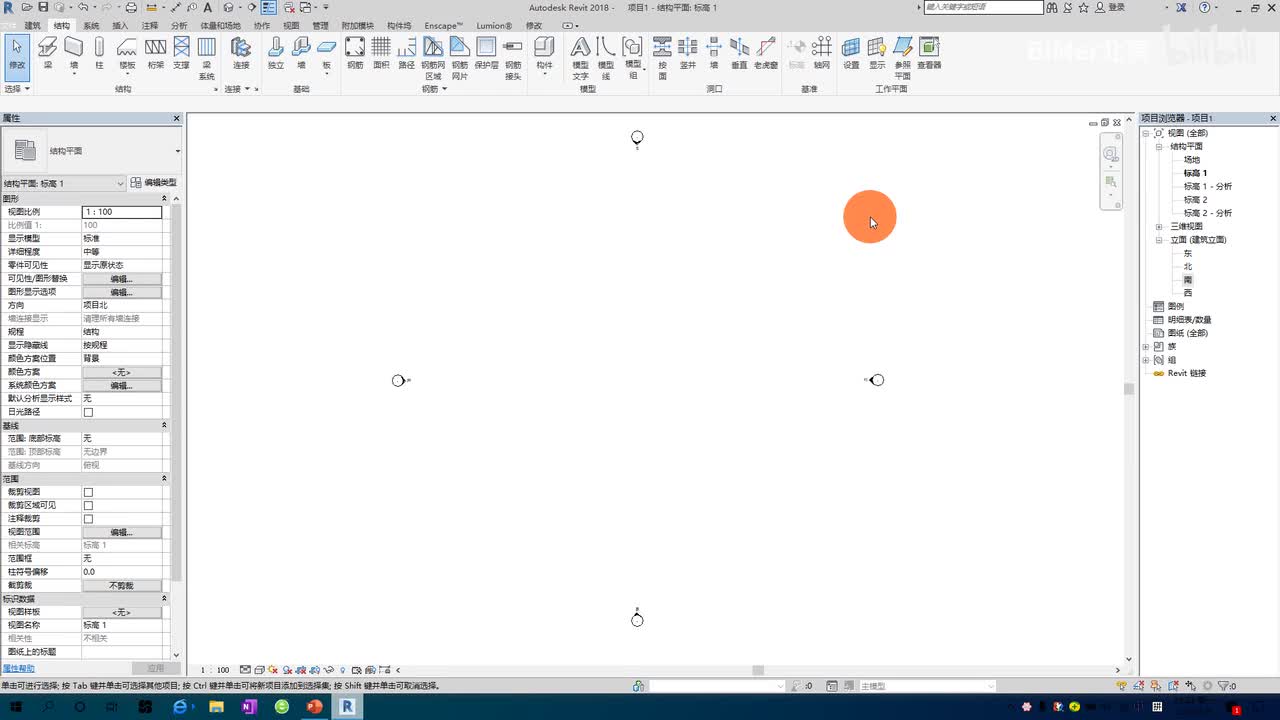Select the 支撑 (Brace) tool
1280x720 pixels.
pyautogui.click(x=181, y=53)
